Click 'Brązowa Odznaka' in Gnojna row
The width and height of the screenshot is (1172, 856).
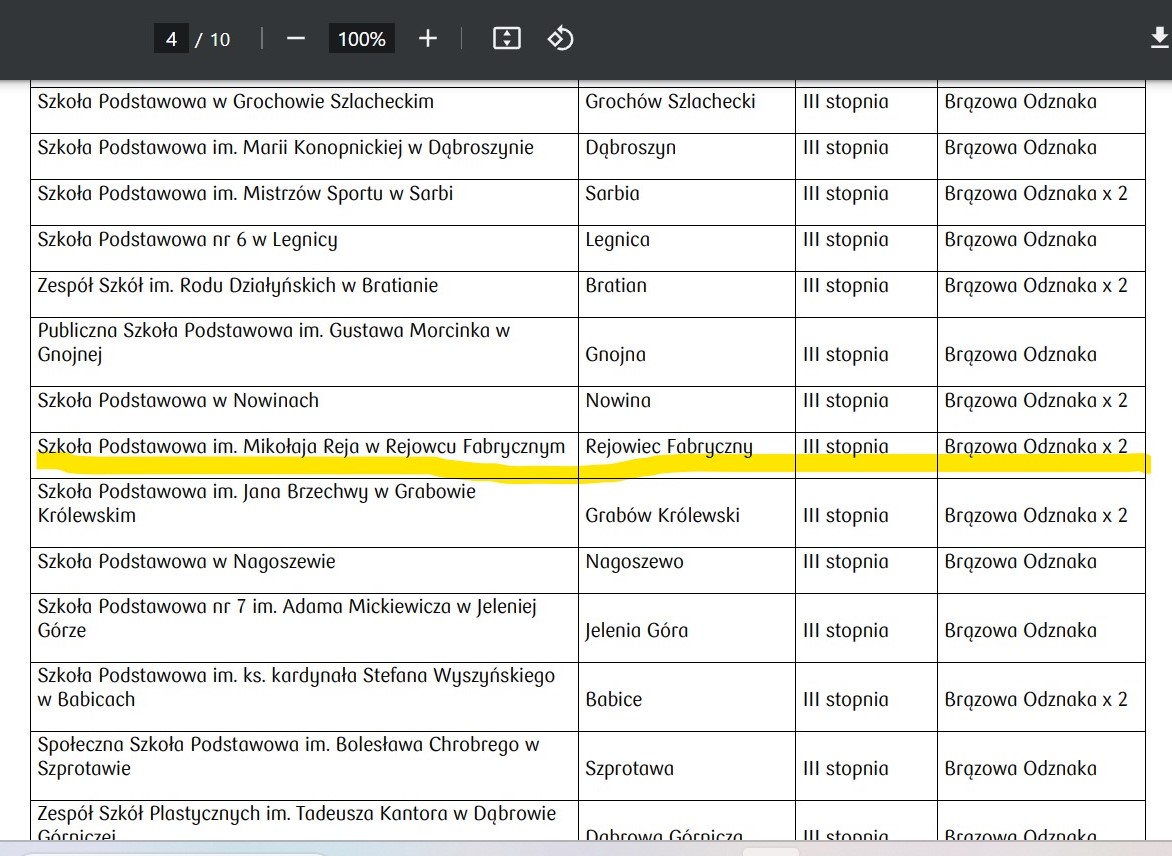coord(1020,354)
